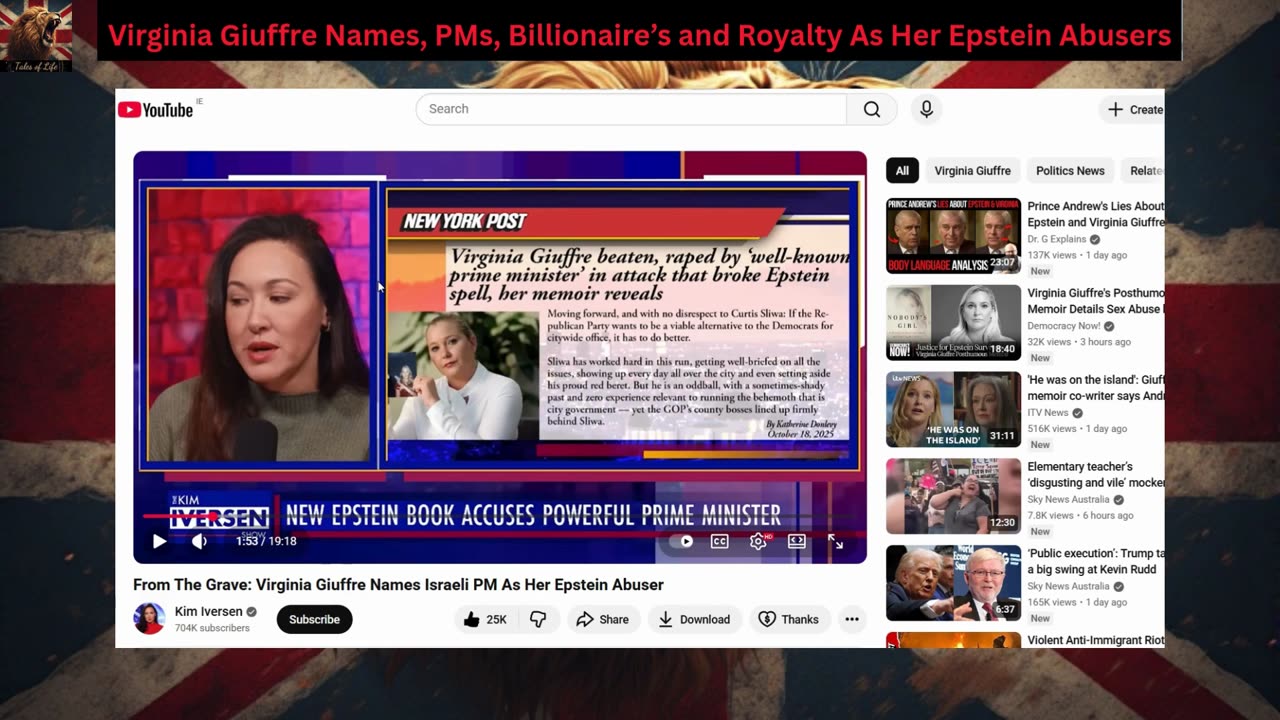Click the Kim Iversen channel avatar
Image resolution: width=1280 pixels, height=720 pixels.
click(150, 619)
